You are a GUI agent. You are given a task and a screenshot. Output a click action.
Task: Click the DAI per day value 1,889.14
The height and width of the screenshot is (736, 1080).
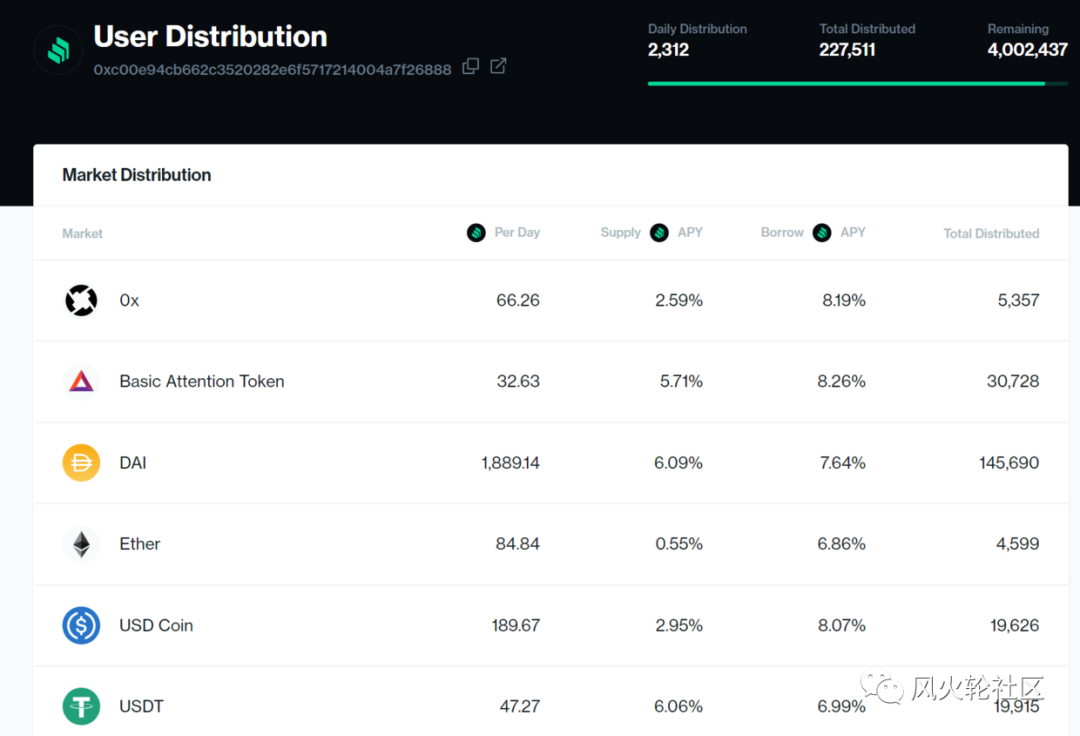click(510, 463)
